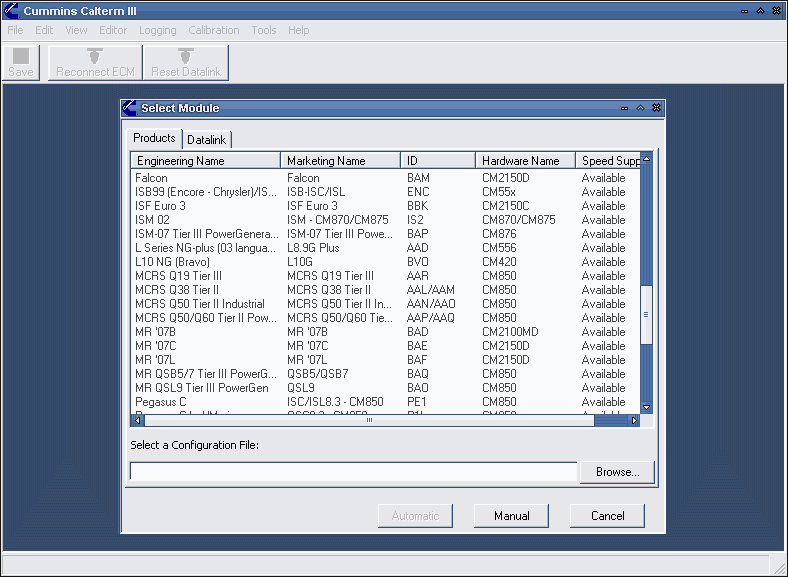
Task: Click the list scroll up arrow
Action: tap(647, 159)
